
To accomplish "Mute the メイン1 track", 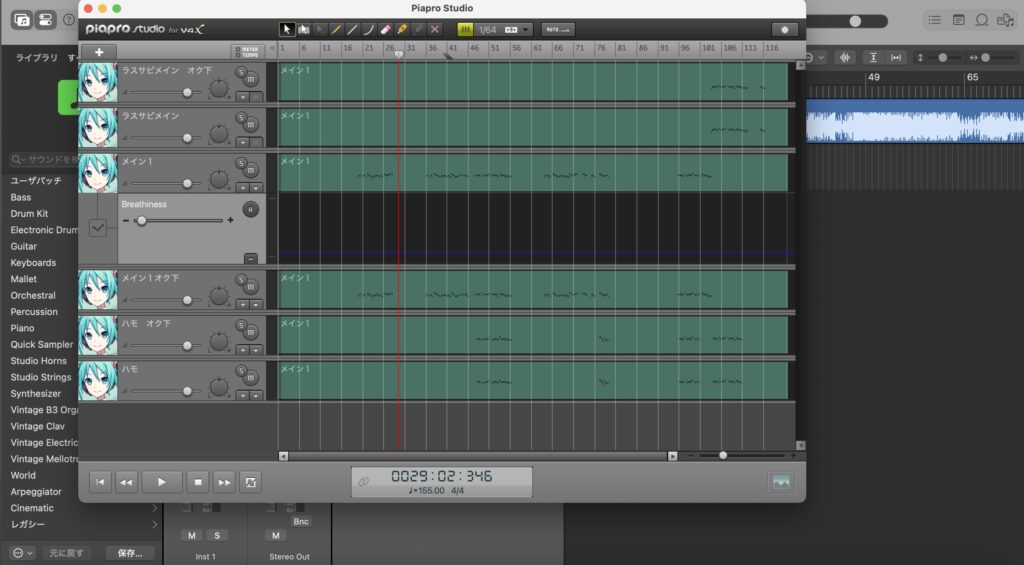I will (251, 170).
